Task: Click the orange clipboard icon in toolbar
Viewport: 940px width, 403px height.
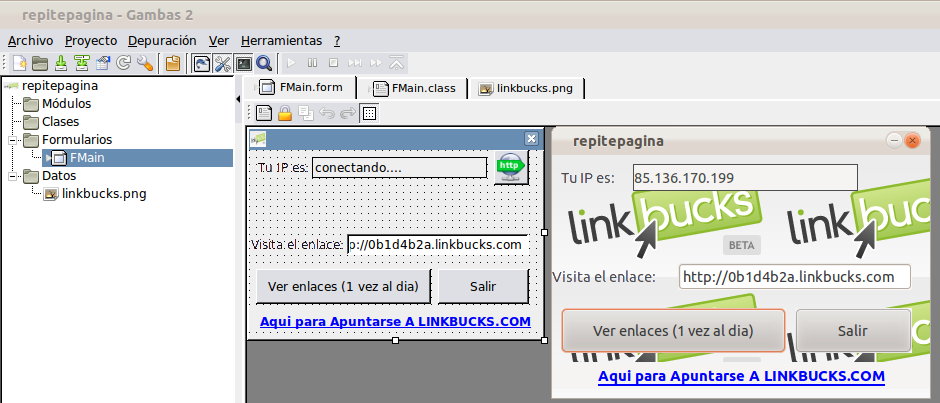Action: 172,63
